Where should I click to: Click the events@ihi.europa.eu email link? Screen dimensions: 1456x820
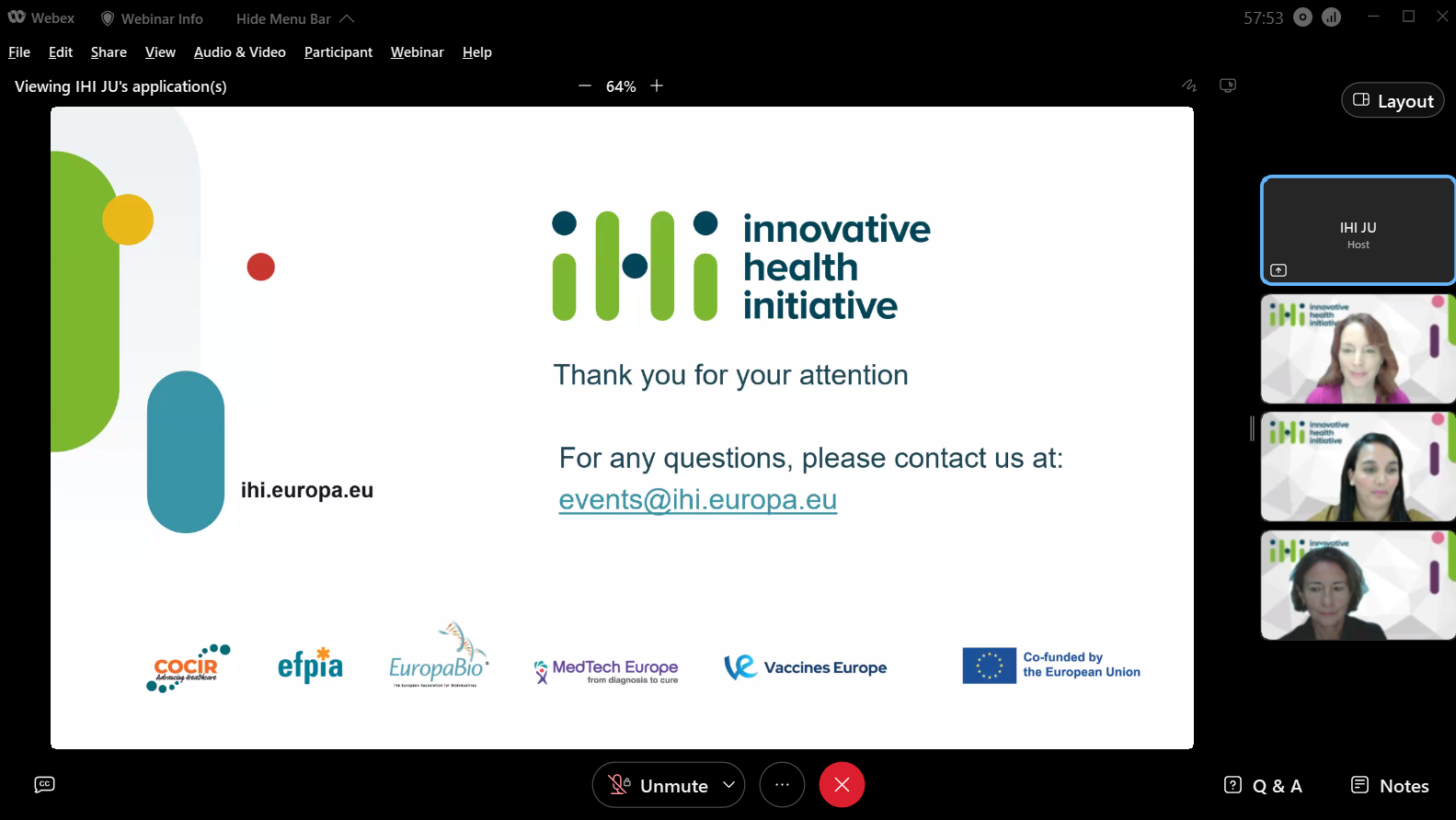(698, 499)
